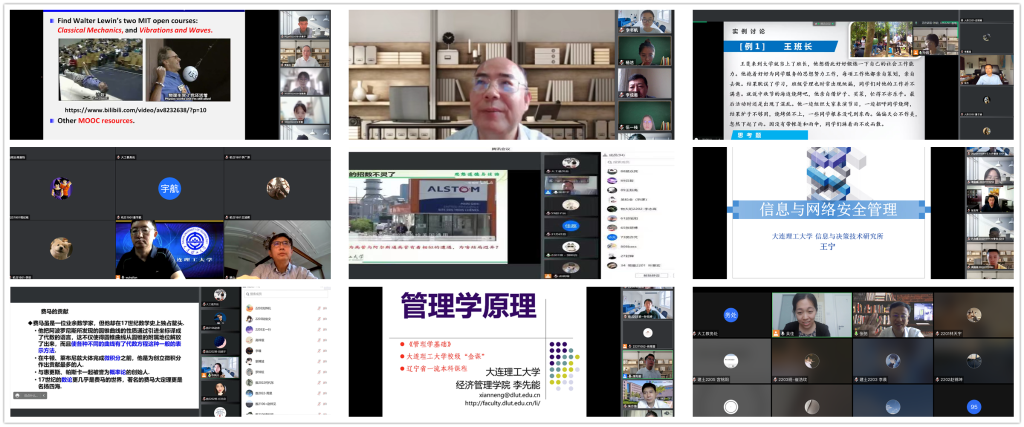
Task: Click the presenter name '王宁' on the slide
Action: click(828, 246)
